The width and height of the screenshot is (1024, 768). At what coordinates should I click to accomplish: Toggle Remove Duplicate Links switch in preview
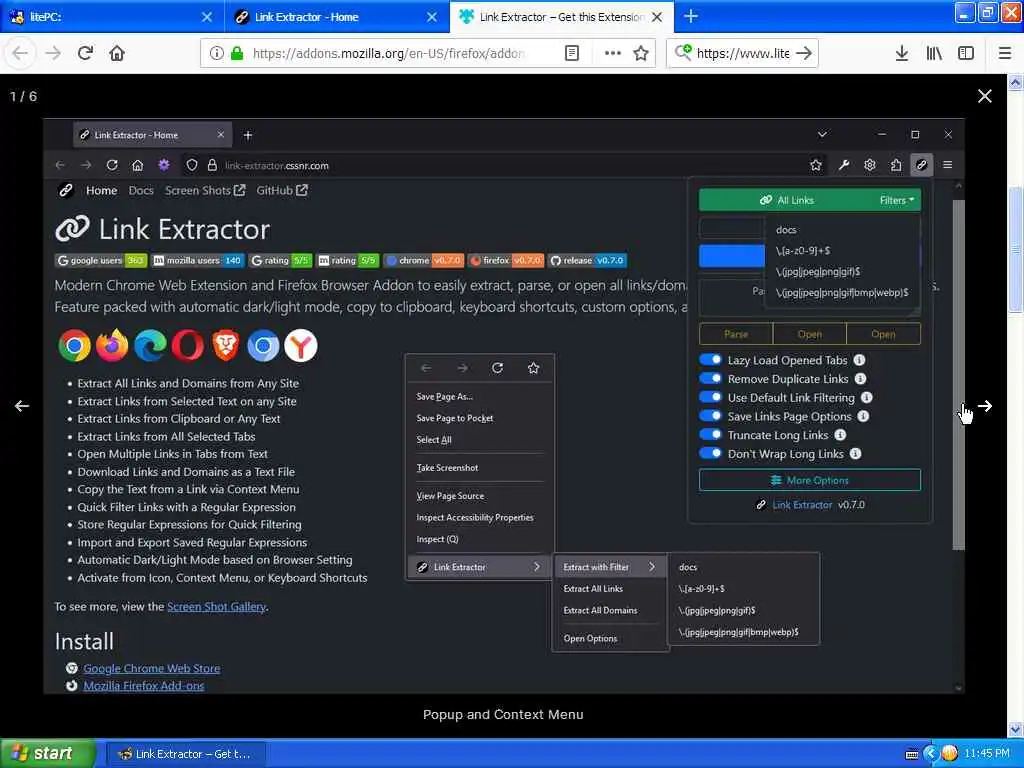click(710, 379)
